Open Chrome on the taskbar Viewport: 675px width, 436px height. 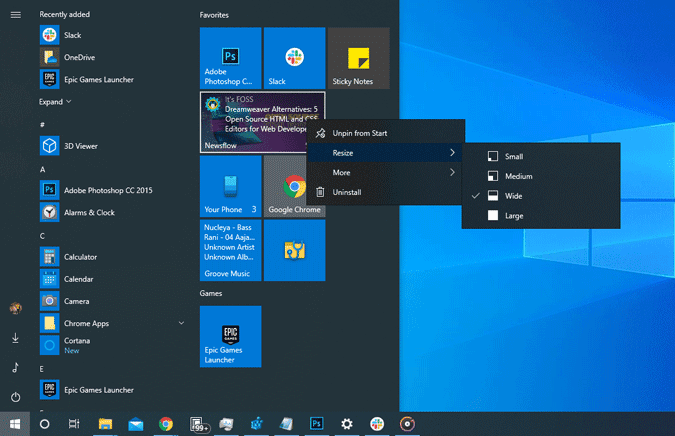166,424
